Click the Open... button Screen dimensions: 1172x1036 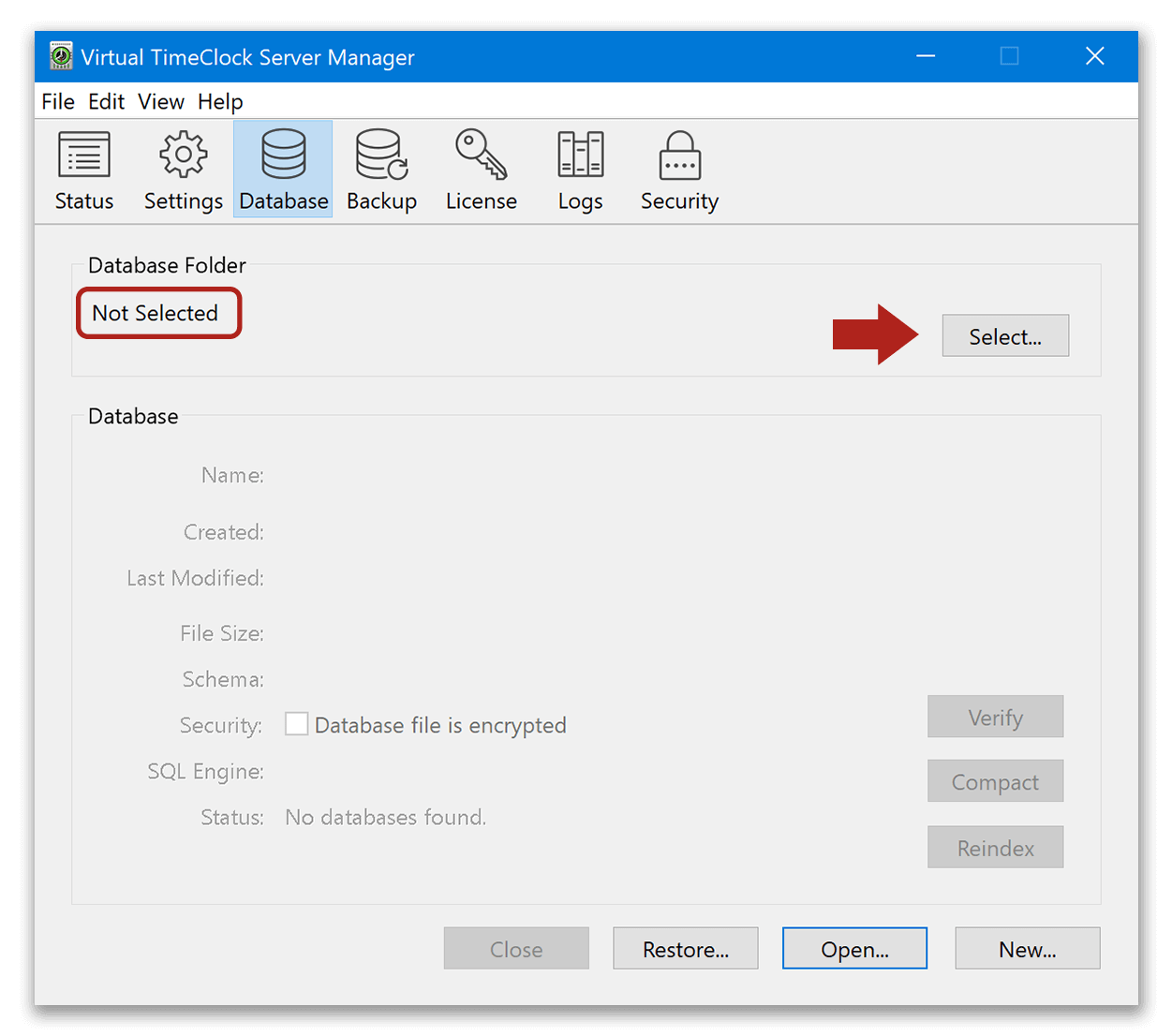coord(855,949)
